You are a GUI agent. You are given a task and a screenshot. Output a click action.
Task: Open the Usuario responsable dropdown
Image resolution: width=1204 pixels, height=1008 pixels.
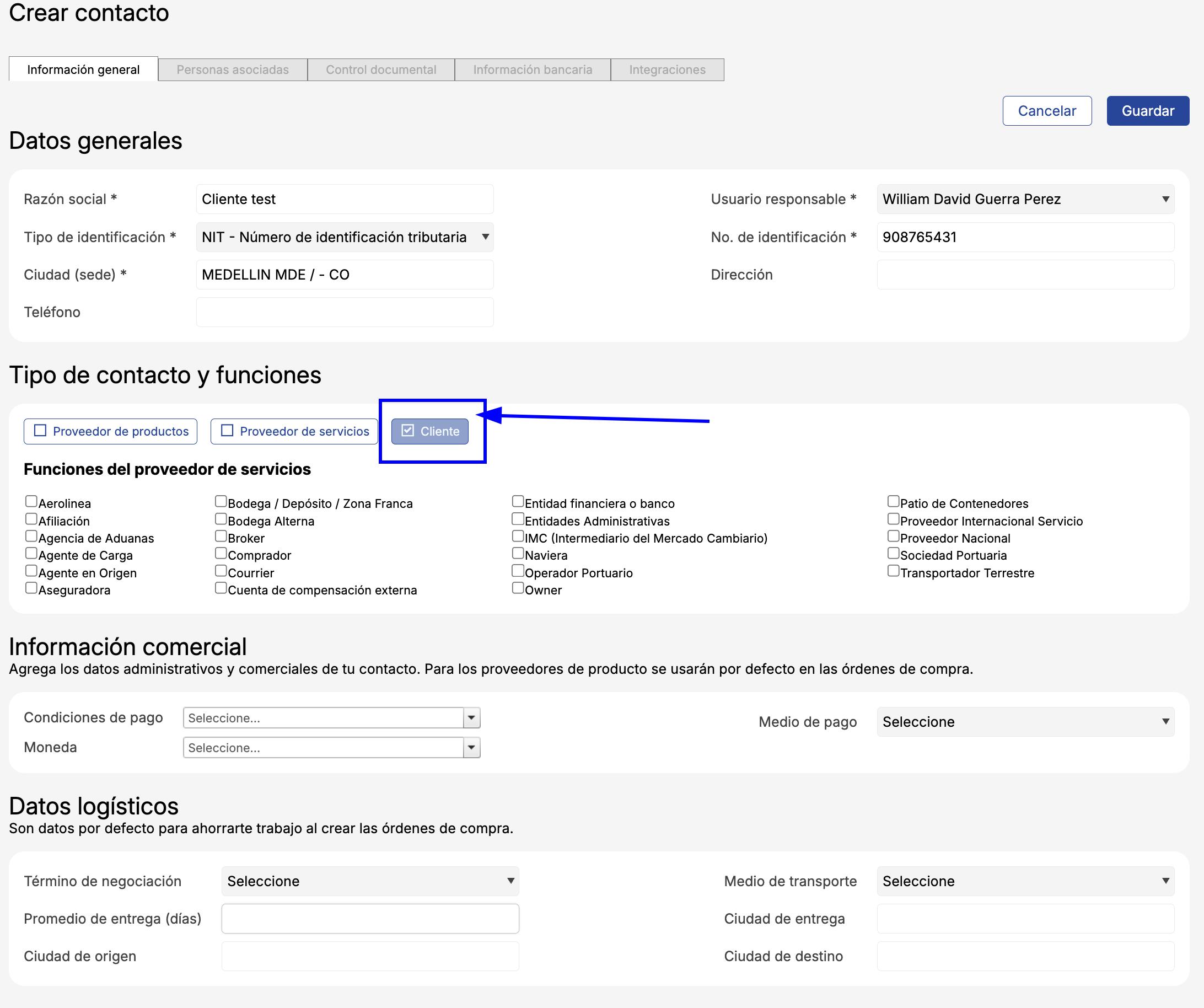[1025, 199]
